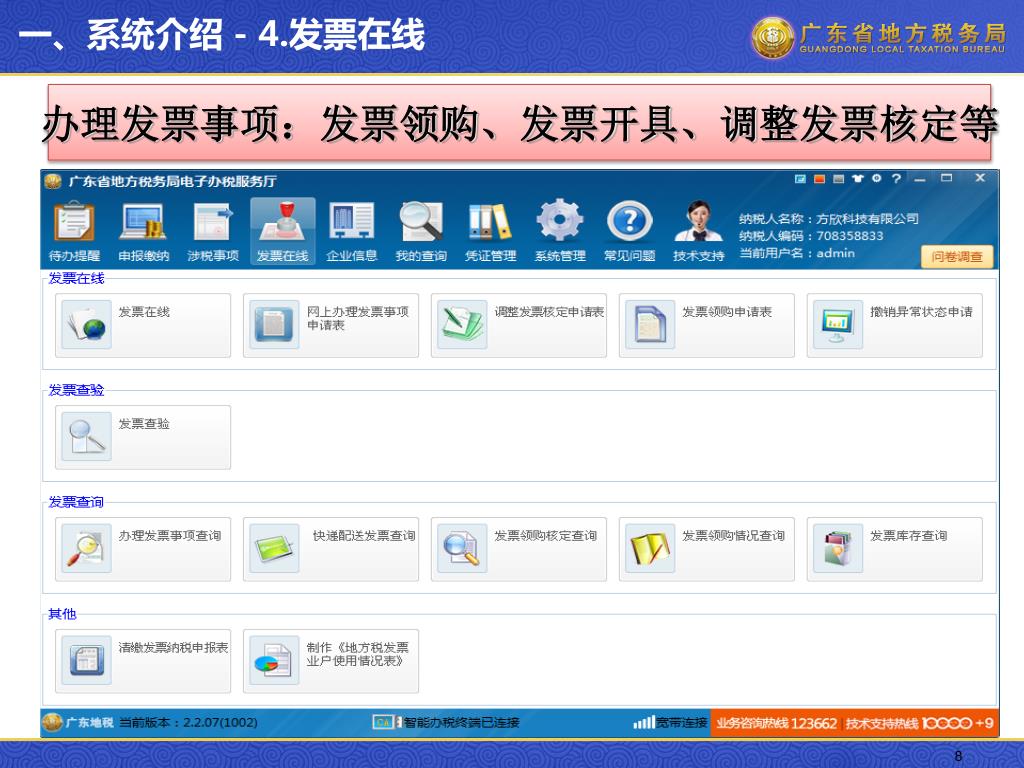The image size is (1024, 768).
Task: Click the 宽带连接 signal bars icon
Action: click(644, 722)
